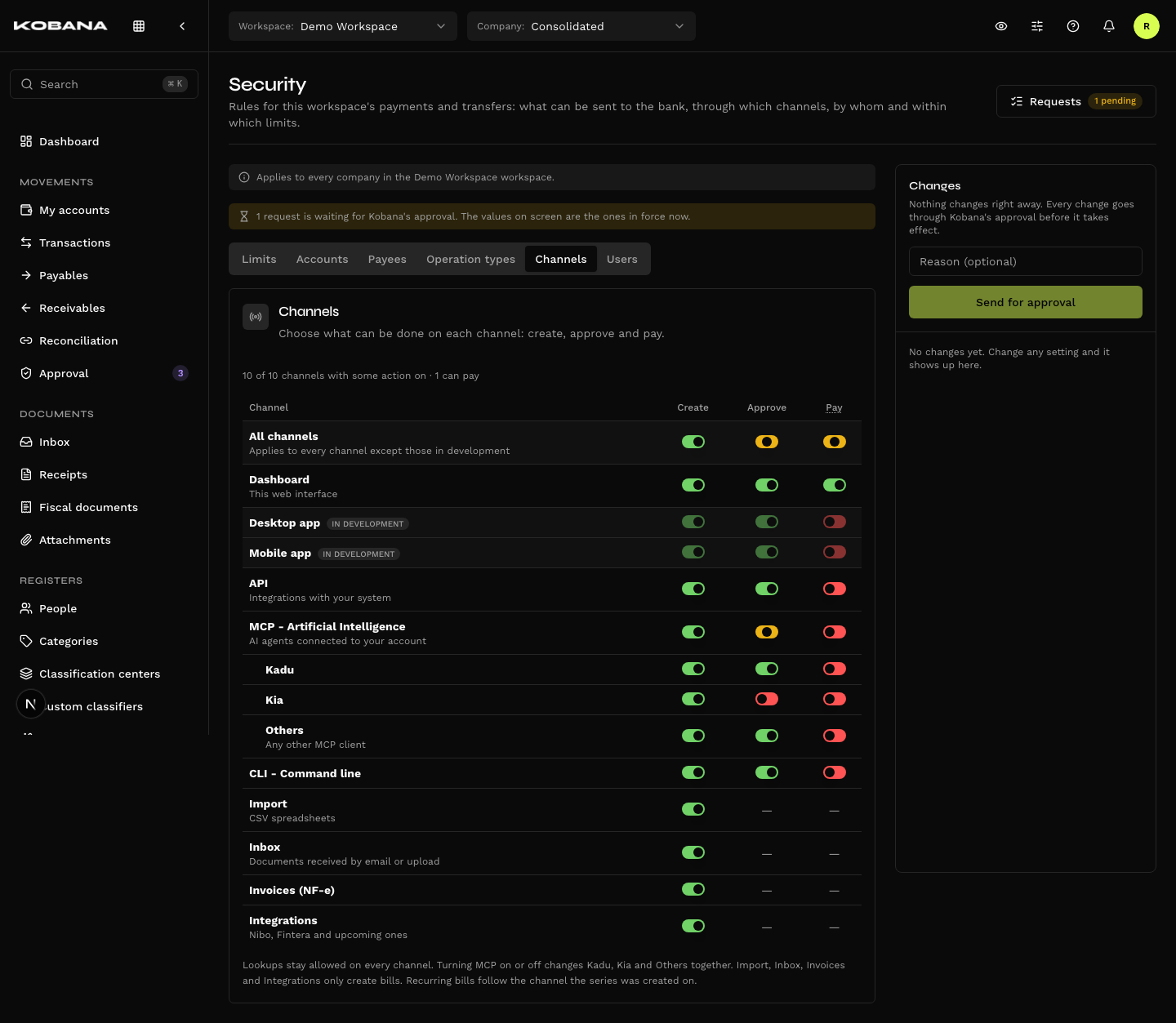
Task: Click the Reason (optional) input field
Action: (x=1026, y=261)
